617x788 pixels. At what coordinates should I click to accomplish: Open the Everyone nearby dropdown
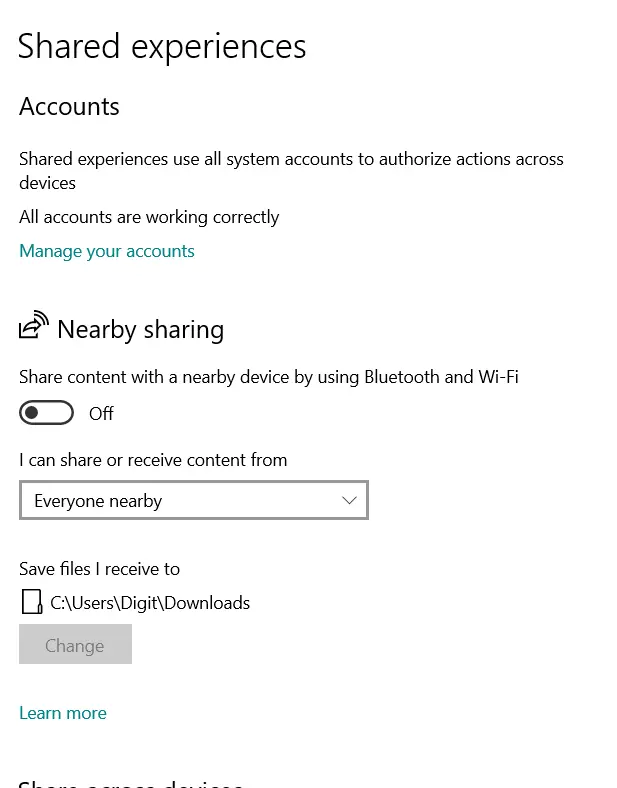click(x=193, y=501)
